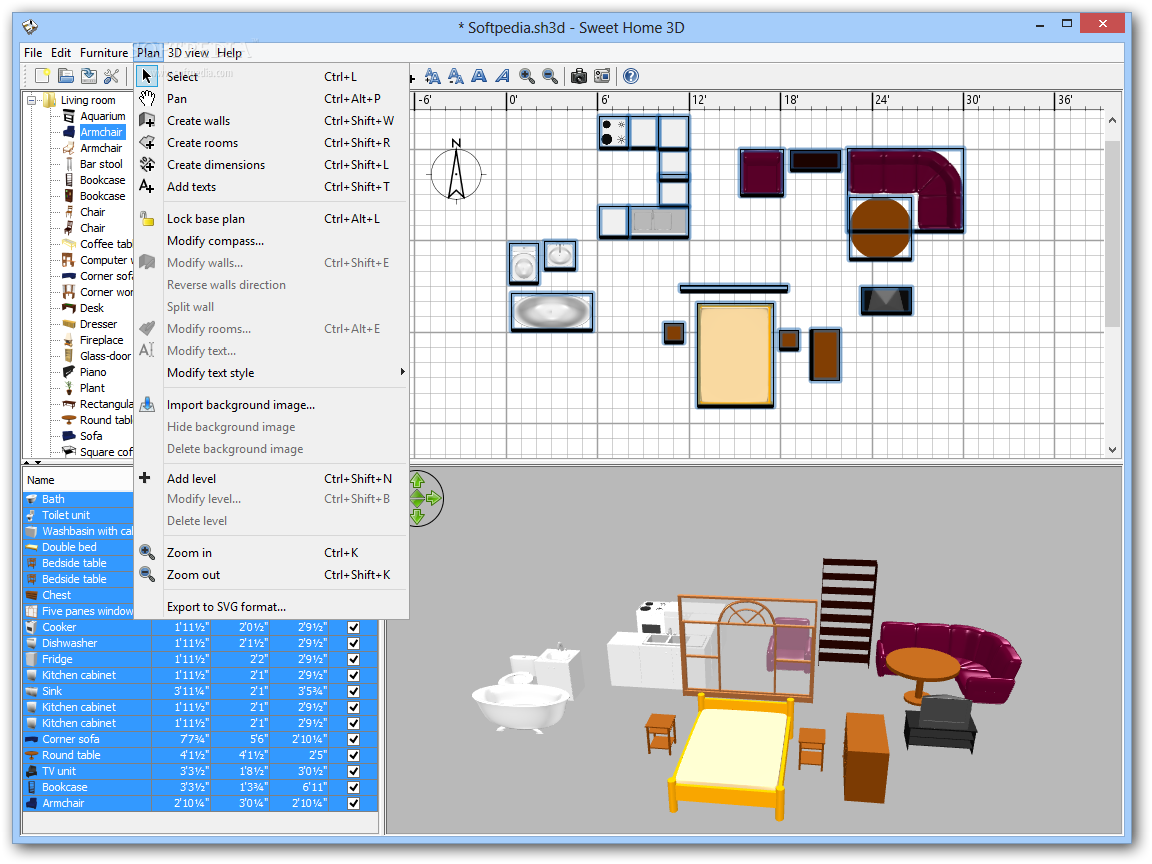The width and height of the screenshot is (1152, 864).
Task: Click the compass rose on plan
Action: click(x=456, y=171)
